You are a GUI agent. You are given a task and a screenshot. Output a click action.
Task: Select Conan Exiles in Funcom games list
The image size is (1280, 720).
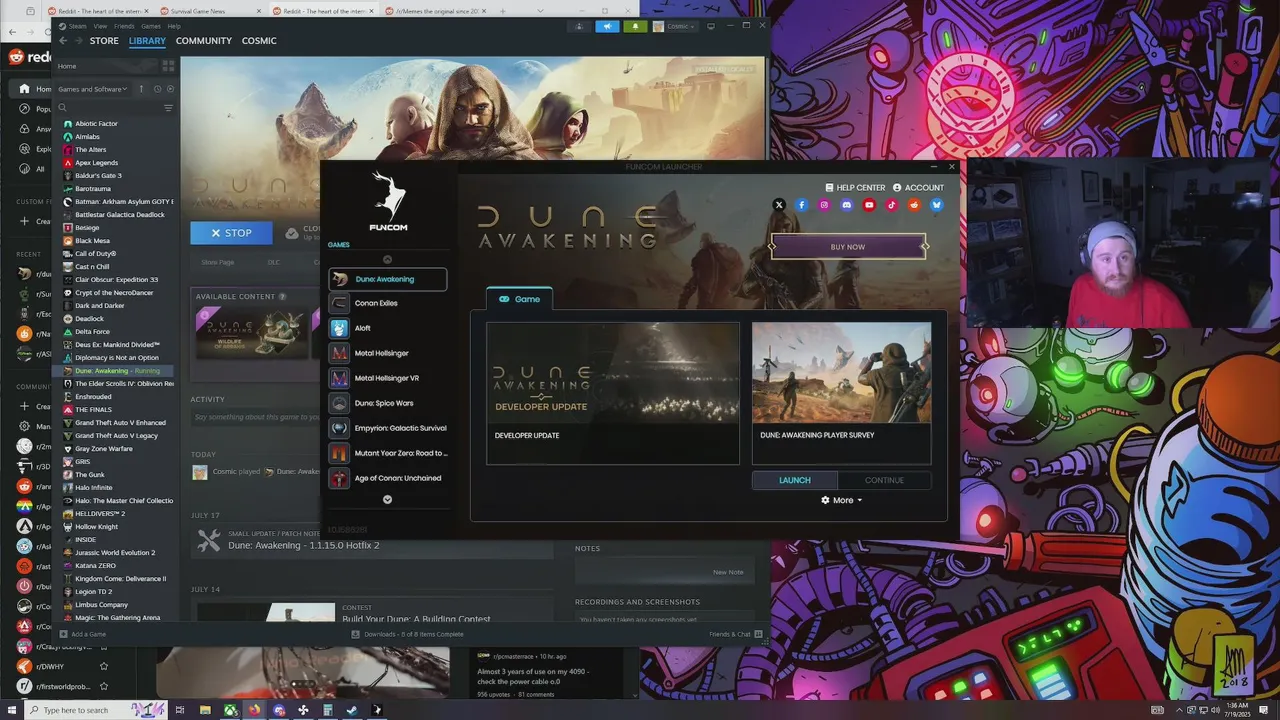tap(387, 303)
